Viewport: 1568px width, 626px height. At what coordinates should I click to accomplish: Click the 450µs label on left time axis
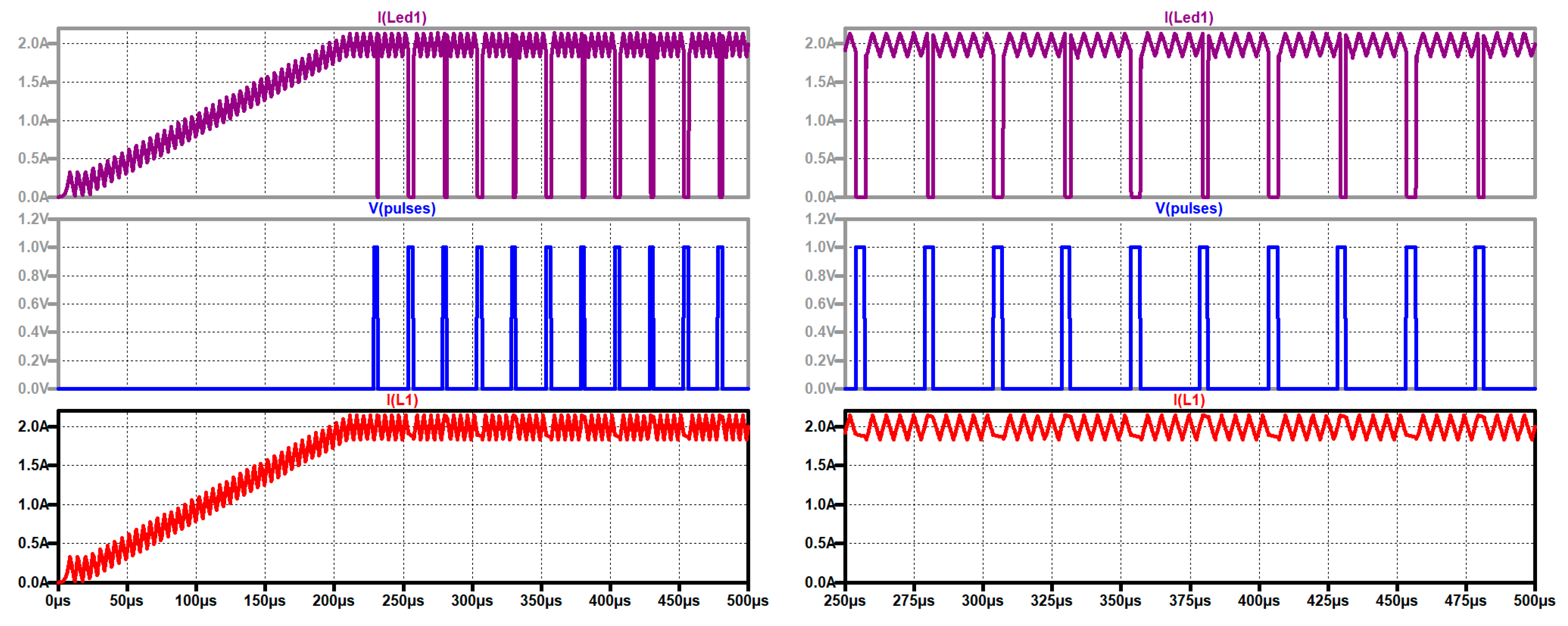[678, 601]
